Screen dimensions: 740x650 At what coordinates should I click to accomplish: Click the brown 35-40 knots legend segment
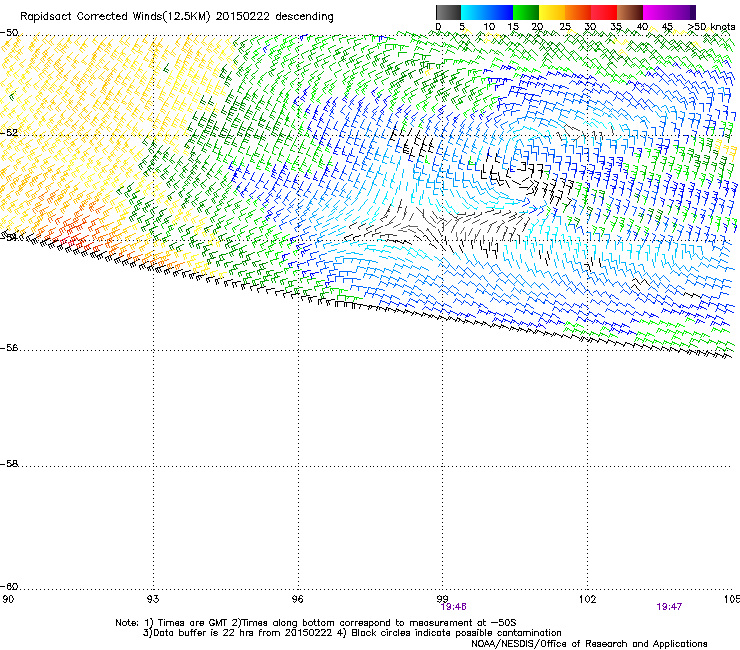pos(629,12)
